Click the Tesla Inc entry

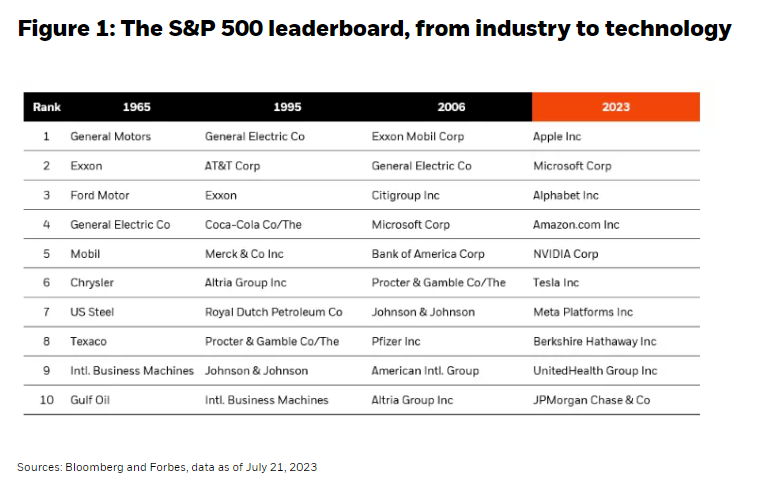coord(556,283)
